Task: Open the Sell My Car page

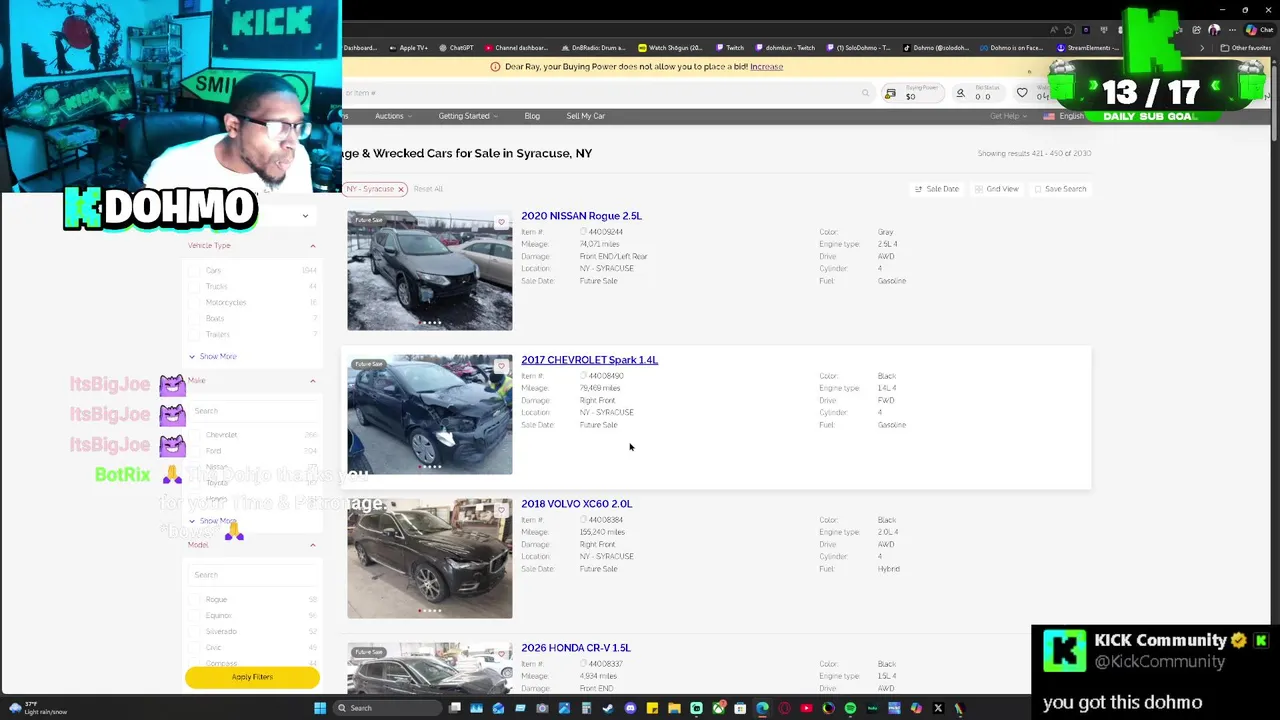Action: [585, 116]
